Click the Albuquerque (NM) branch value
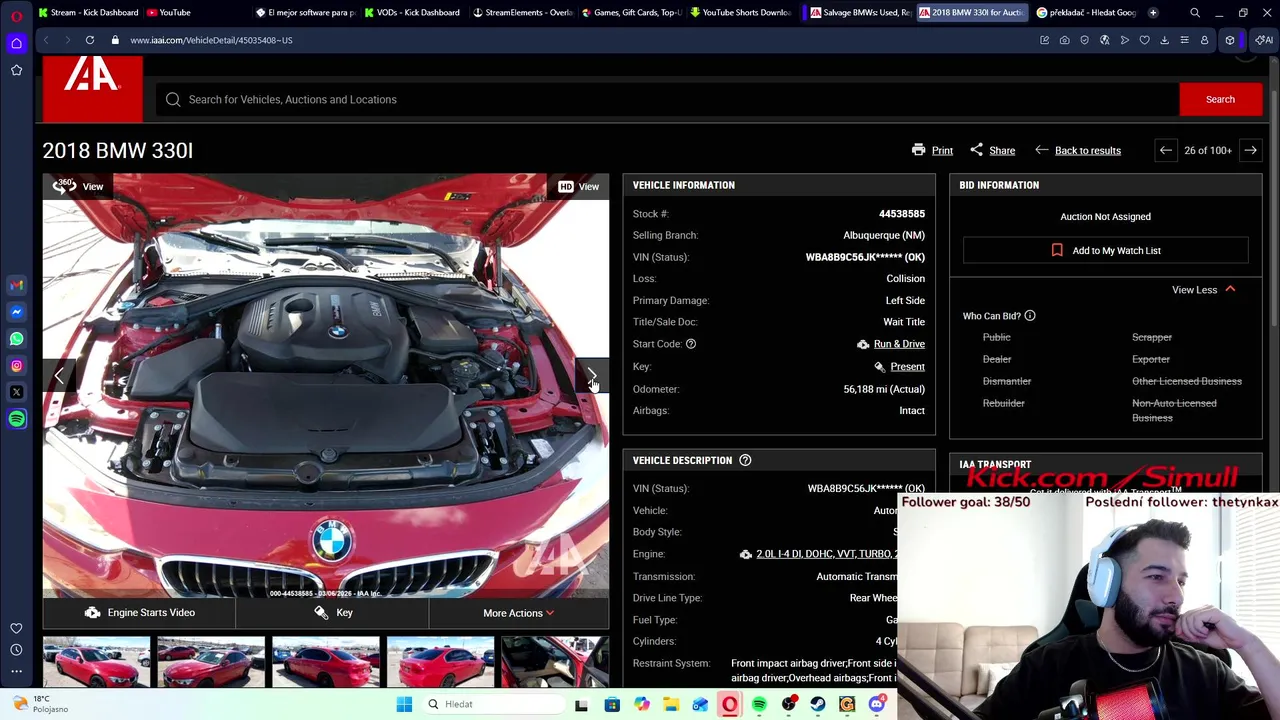This screenshot has width=1280, height=720. pos(884,235)
